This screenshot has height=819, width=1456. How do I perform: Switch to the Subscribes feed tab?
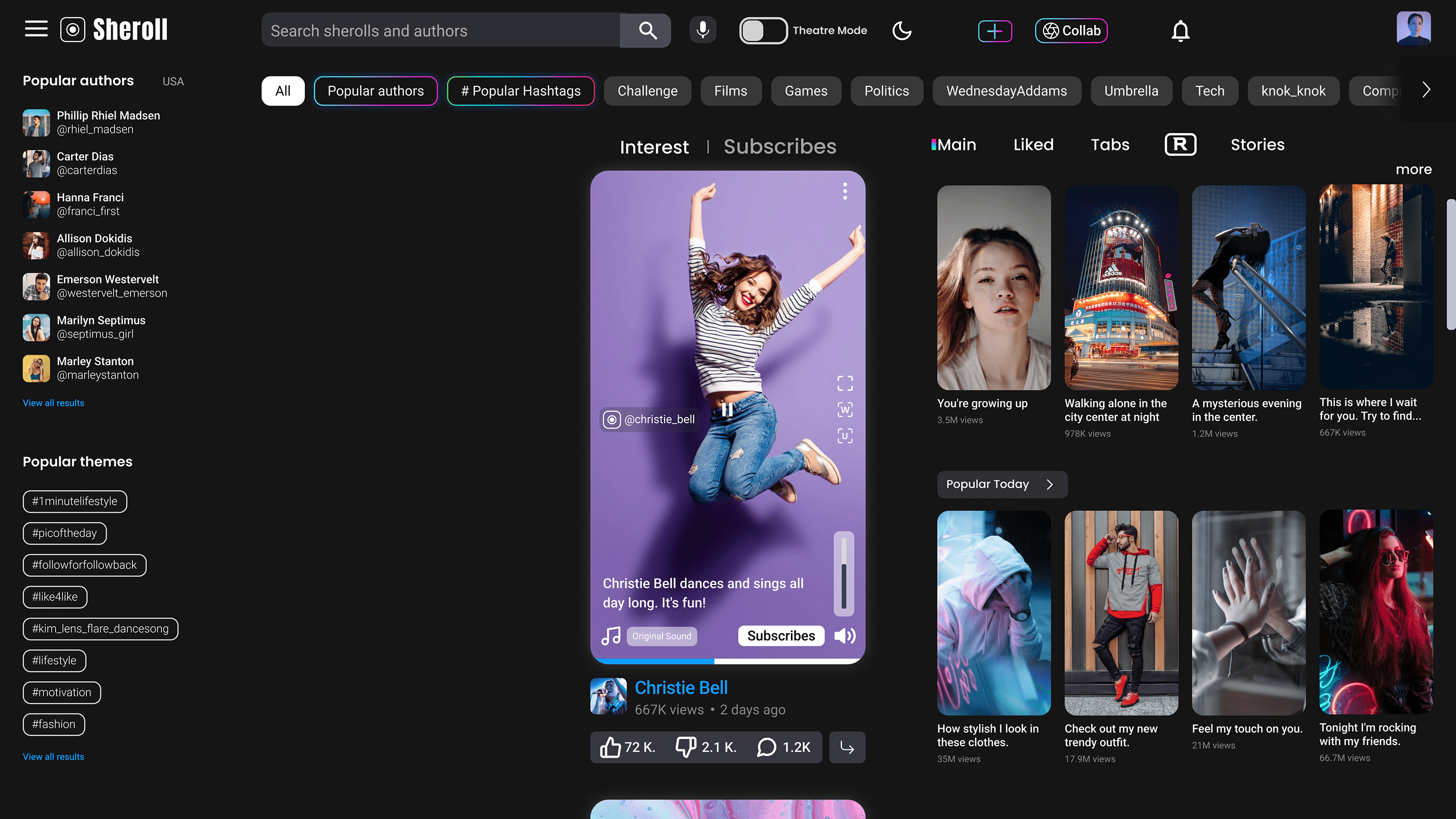[779, 147]
